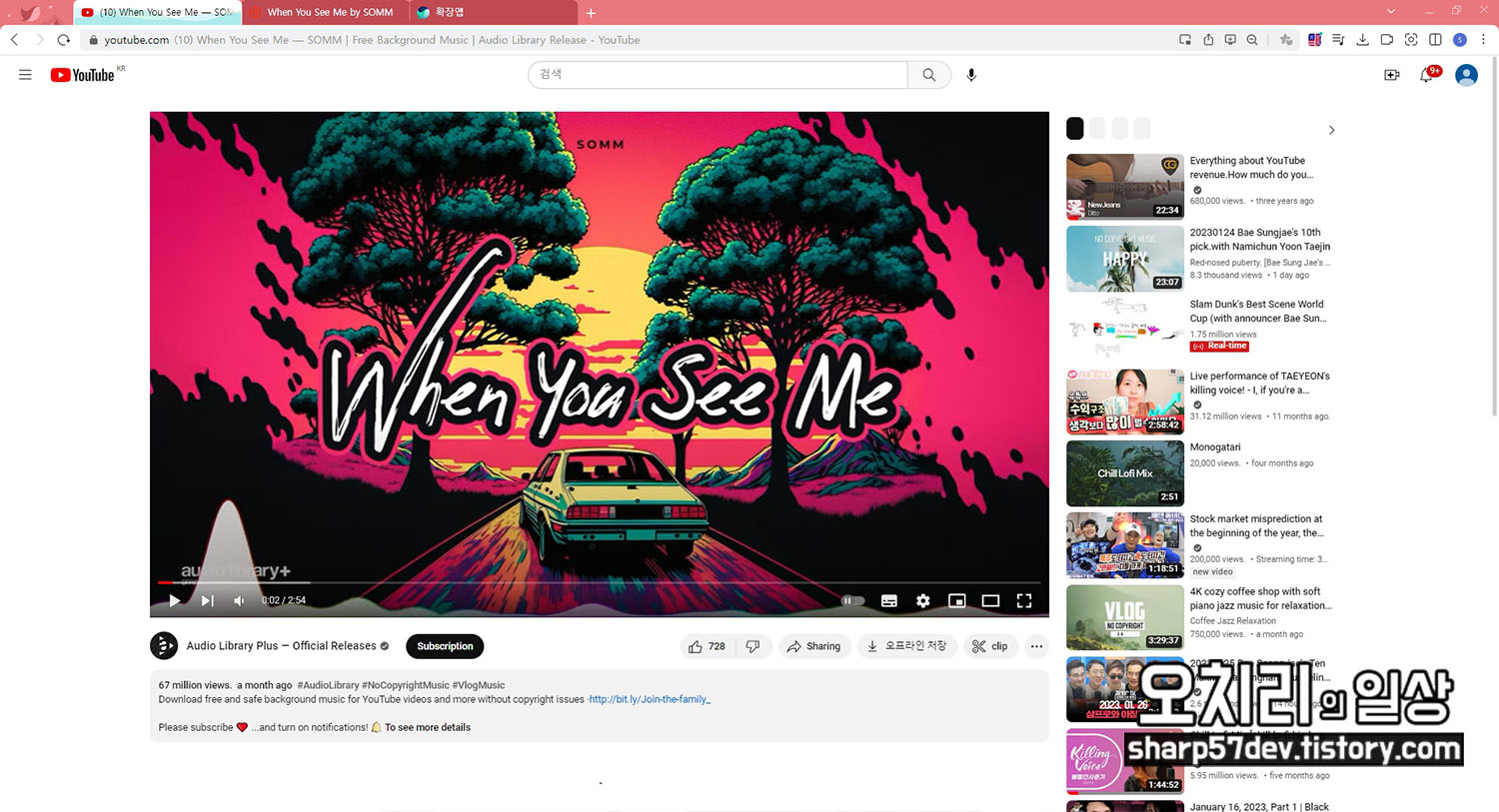Open the Audio Library Plus channel avatar
This screenshot has width=1499, height=812.
tap(164, 646)
